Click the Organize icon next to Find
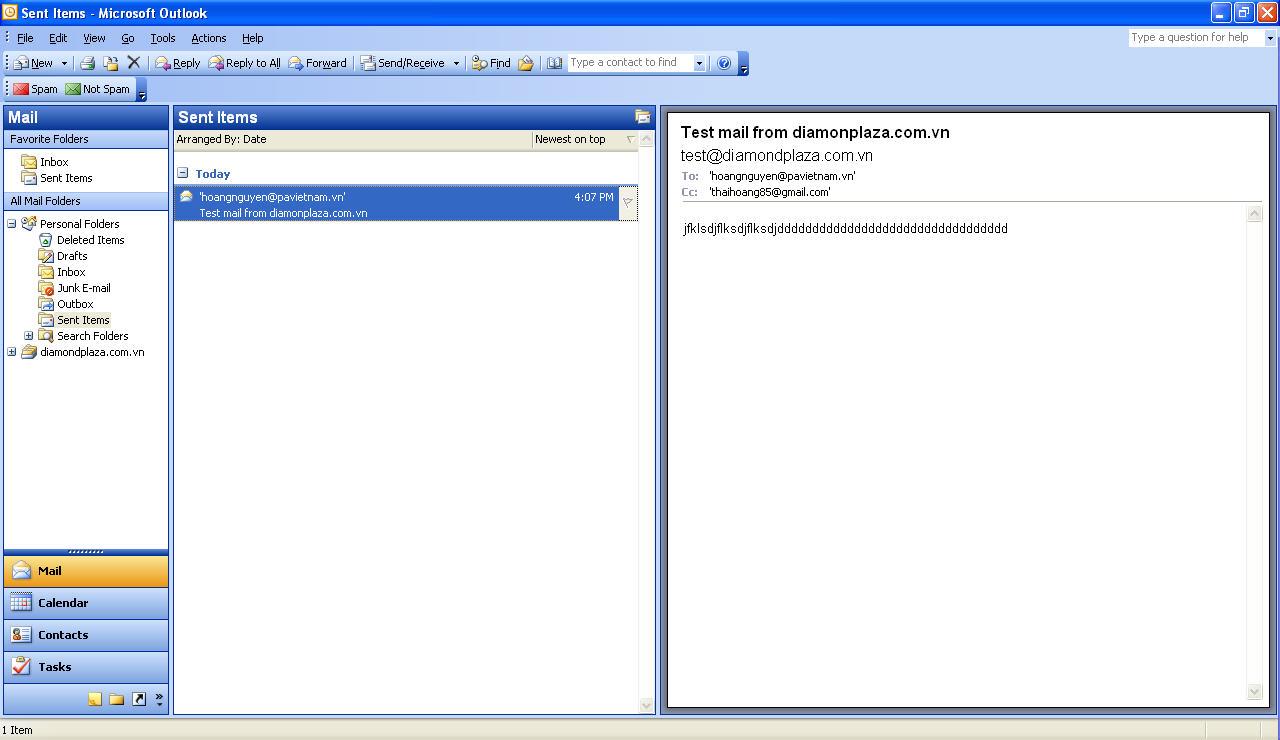 coord(526,63)
